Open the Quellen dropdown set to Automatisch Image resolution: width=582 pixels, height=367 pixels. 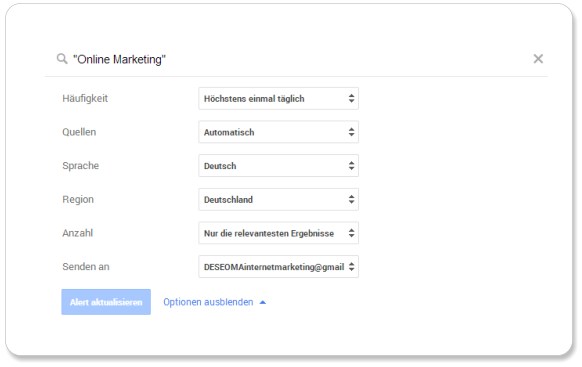pyautogui.click(x=278, y=132)
